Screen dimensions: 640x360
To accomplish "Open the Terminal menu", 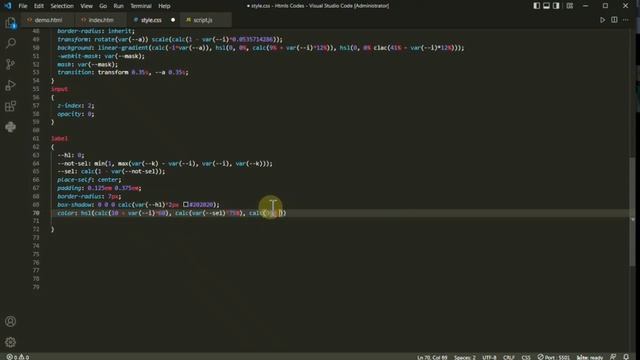I will 141,6.
